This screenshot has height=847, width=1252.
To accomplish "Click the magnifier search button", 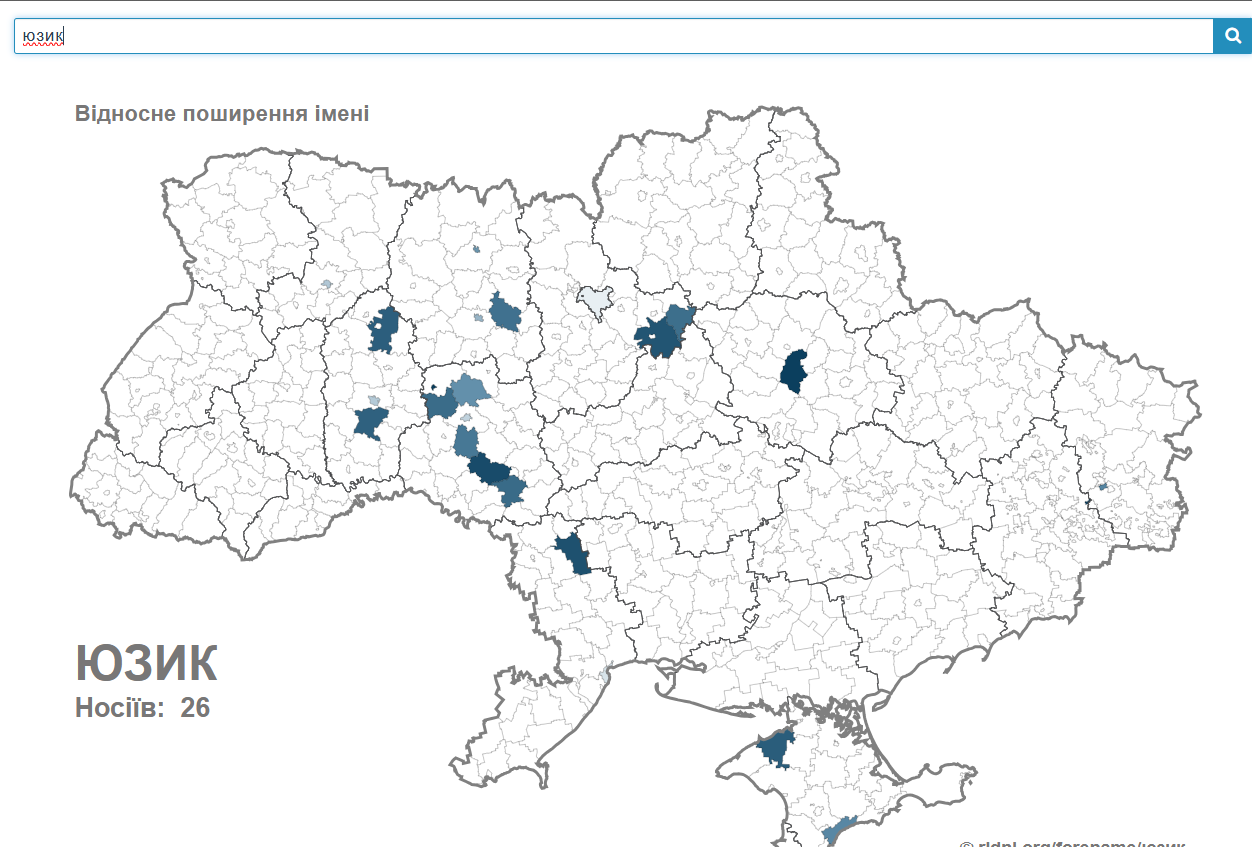I will click(1232, 37).
